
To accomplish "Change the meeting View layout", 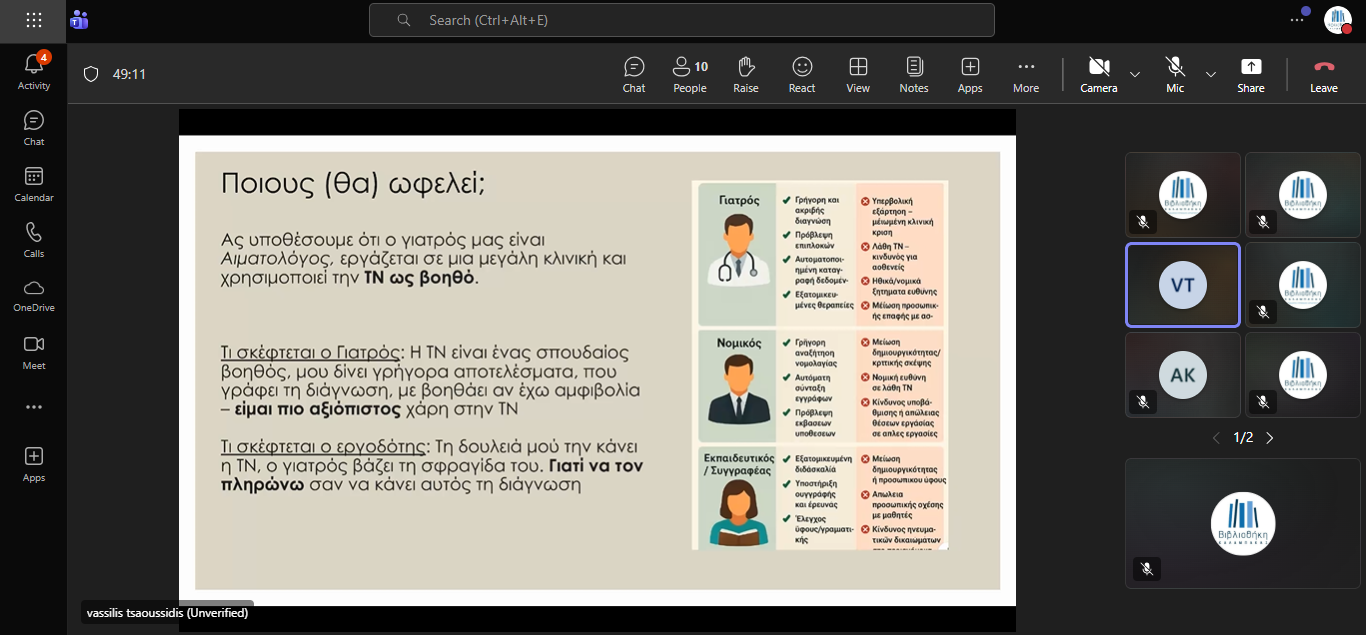I will click(858, 74).
